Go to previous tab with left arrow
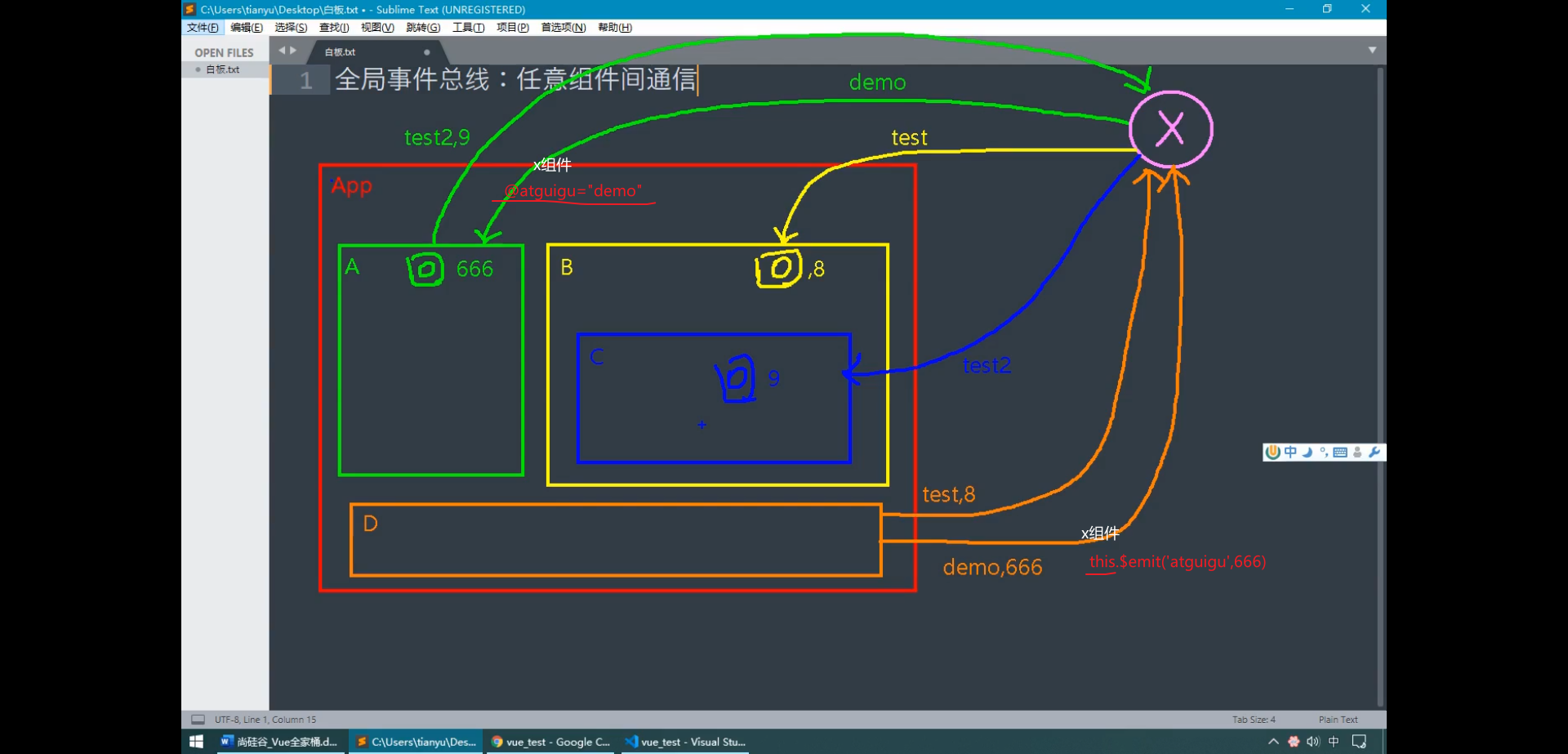Screen dimensions: 1568x754 [282, 51]
